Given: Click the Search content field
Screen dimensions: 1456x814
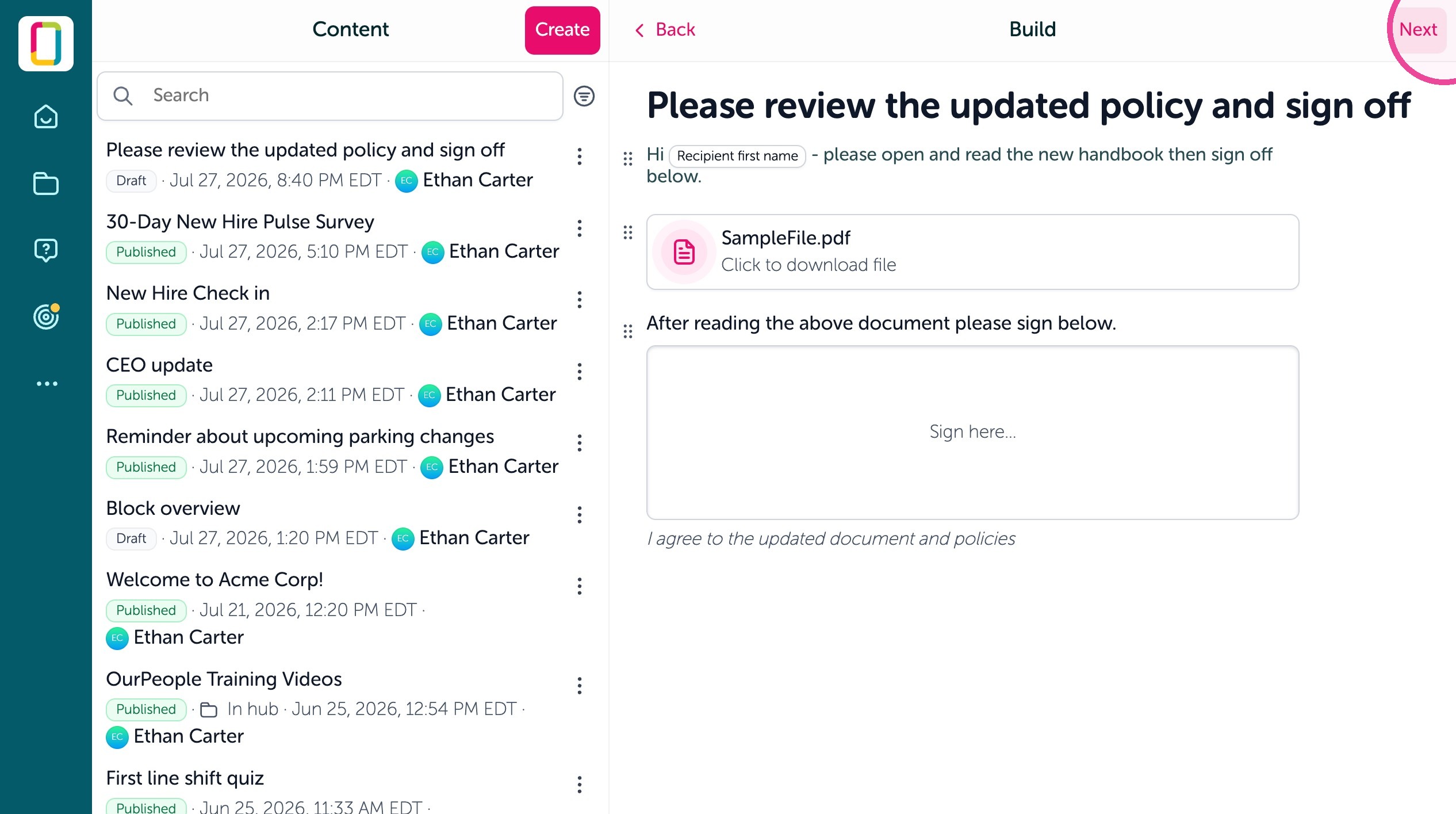Looking at the screenshot, I should pyautogui.click(x=330, y=96).
